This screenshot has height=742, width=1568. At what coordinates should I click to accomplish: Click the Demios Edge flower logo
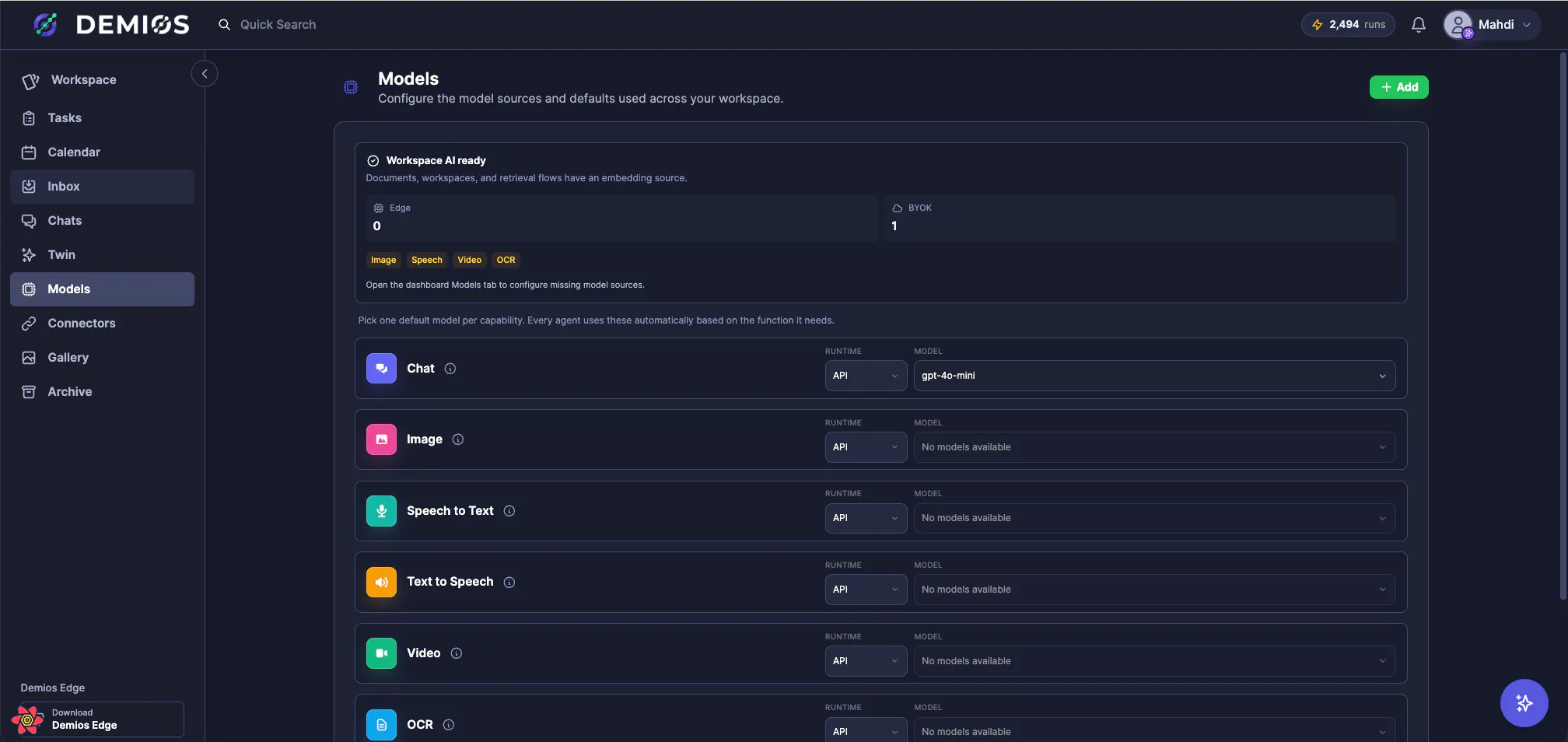tap(28, 719)
